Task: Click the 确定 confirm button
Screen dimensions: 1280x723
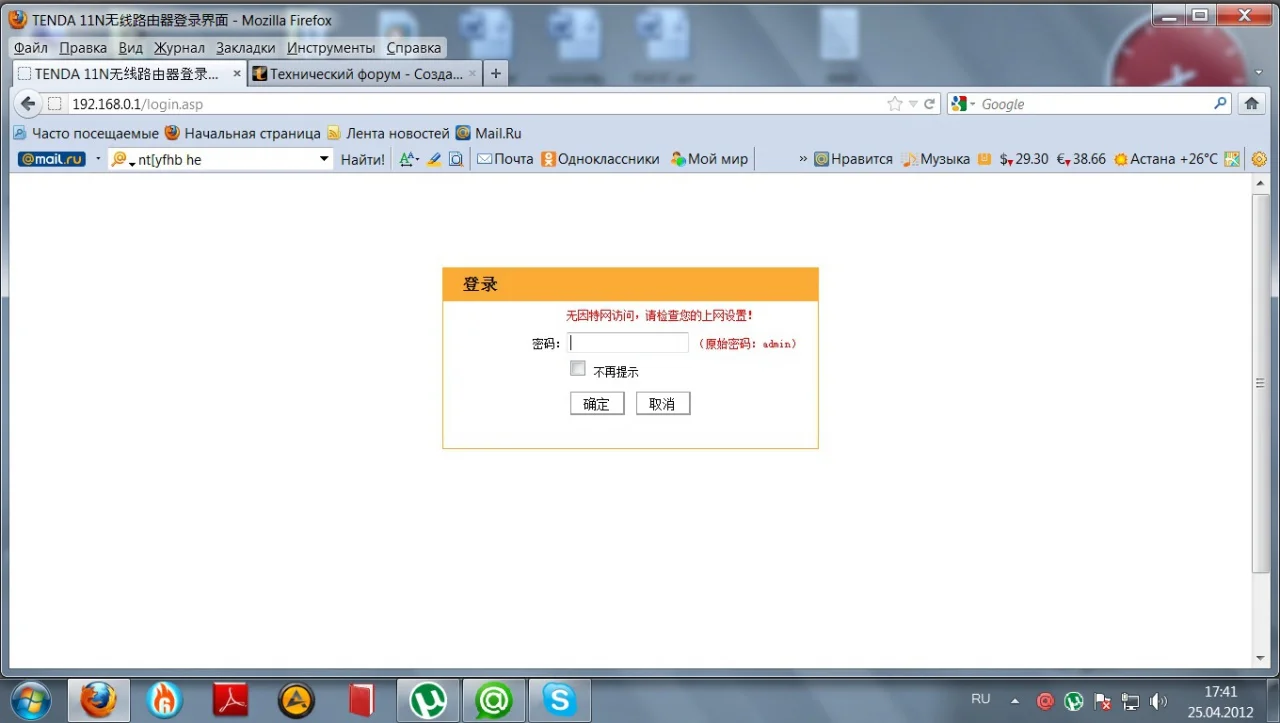Action: click(597, 404)
